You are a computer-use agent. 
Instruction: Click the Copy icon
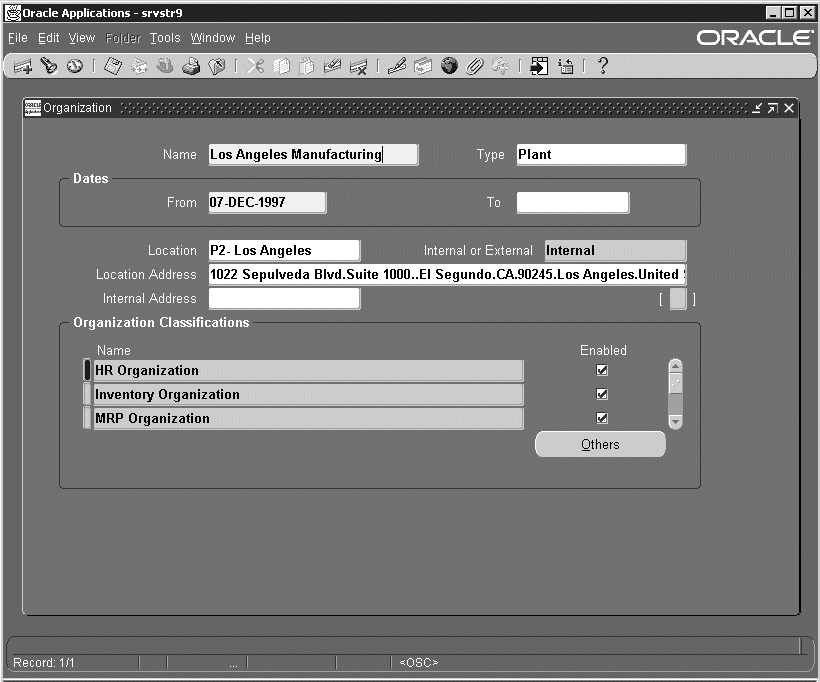tap(281, 66)
